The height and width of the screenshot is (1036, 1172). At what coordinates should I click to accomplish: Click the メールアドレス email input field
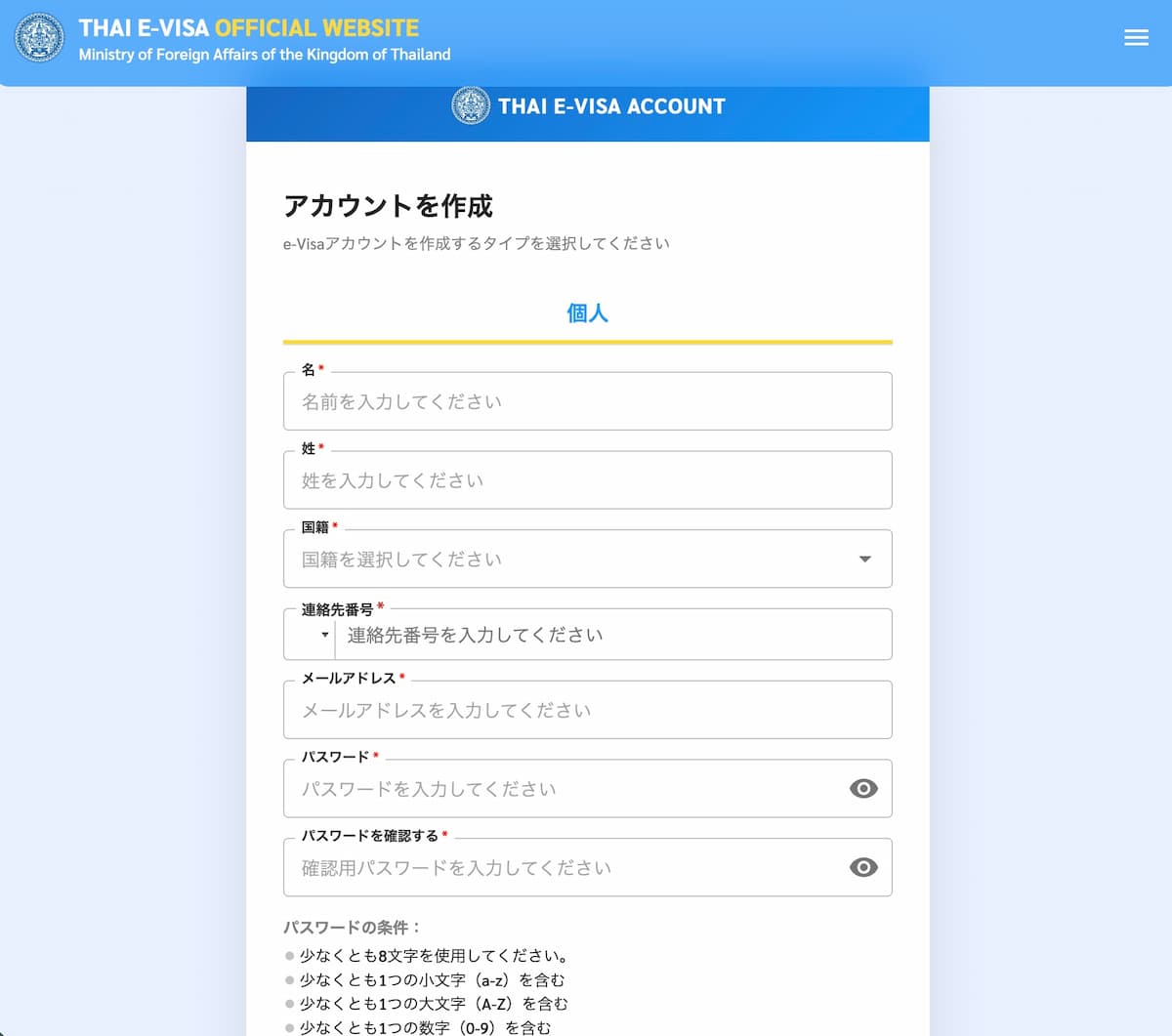(588, 710)
